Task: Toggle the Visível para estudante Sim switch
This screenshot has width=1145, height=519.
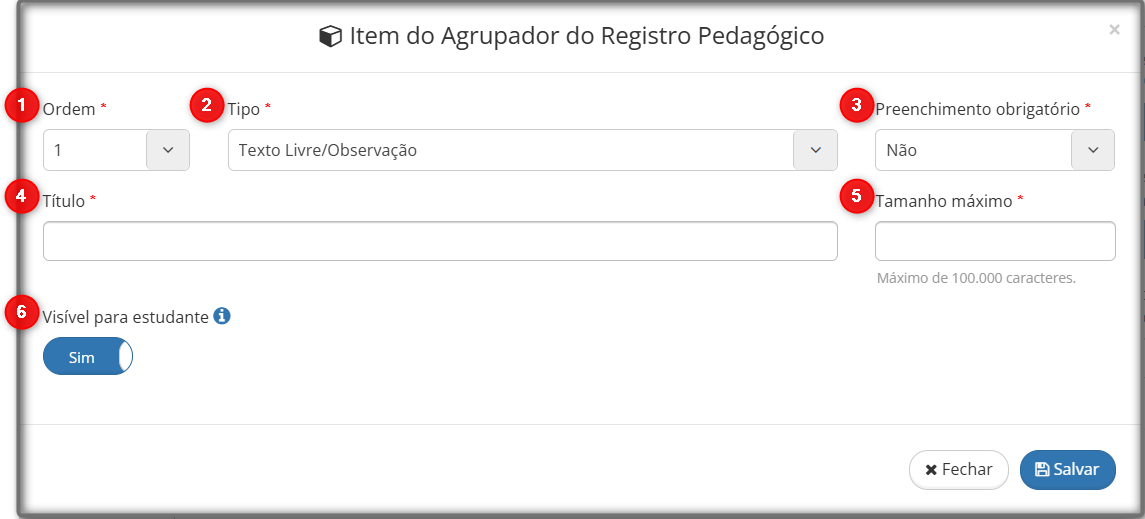Action: tap(88, 357)
